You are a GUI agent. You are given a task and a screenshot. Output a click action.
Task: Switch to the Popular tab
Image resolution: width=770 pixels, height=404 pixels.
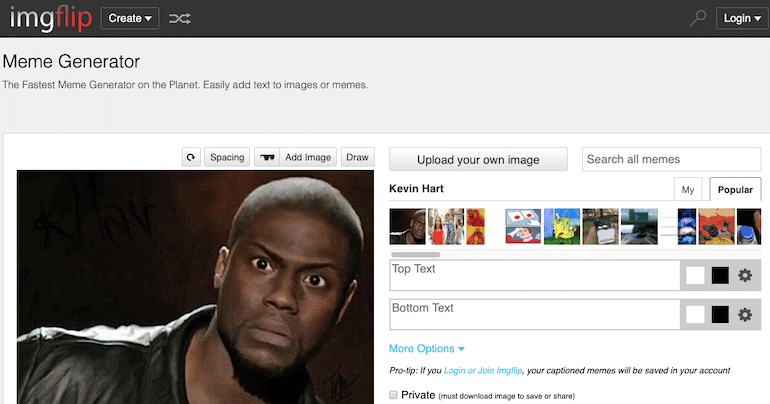pos(735,189)
